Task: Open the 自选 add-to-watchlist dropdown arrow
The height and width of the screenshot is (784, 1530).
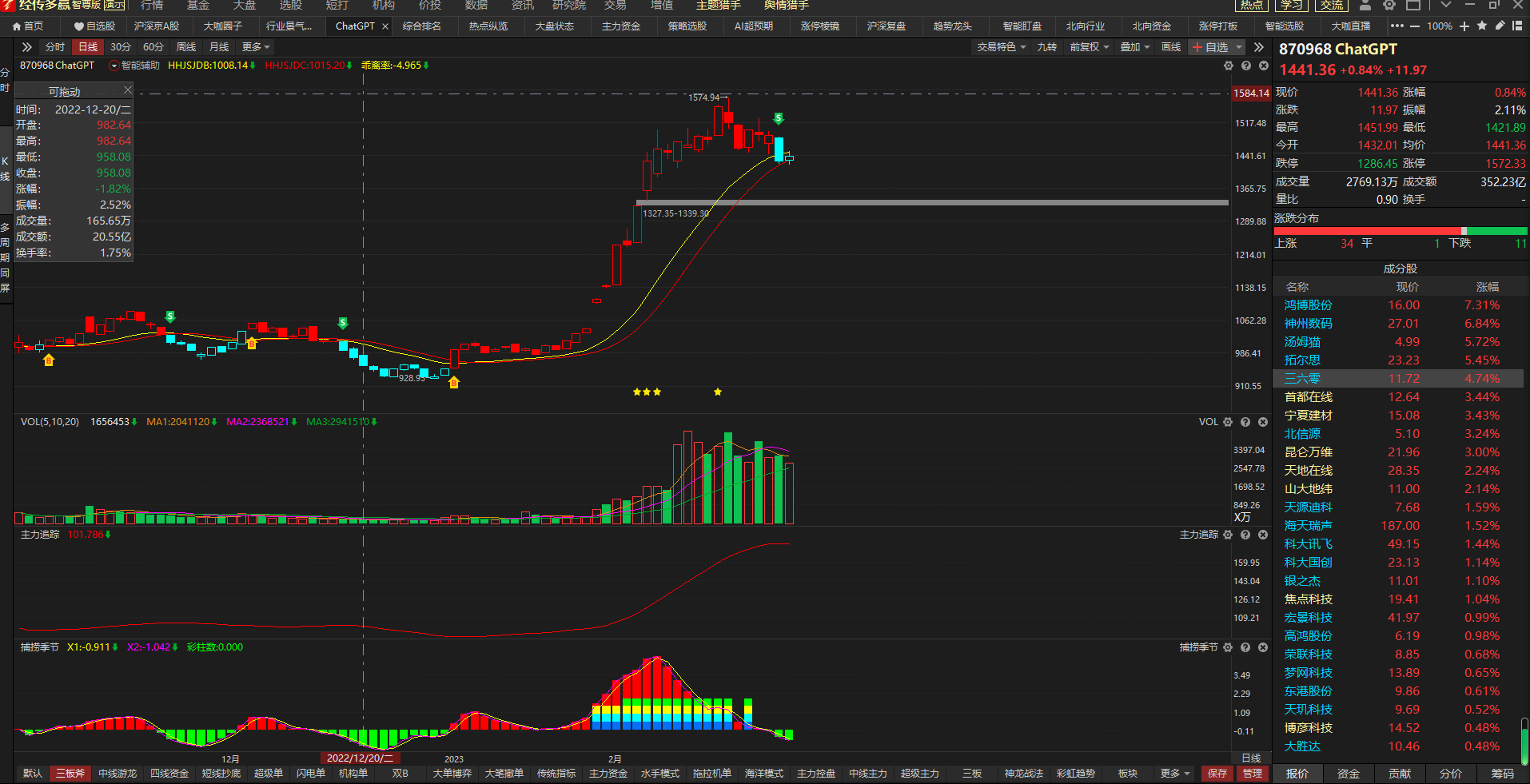Action: pyautogui.click(x=1239, y=47)
